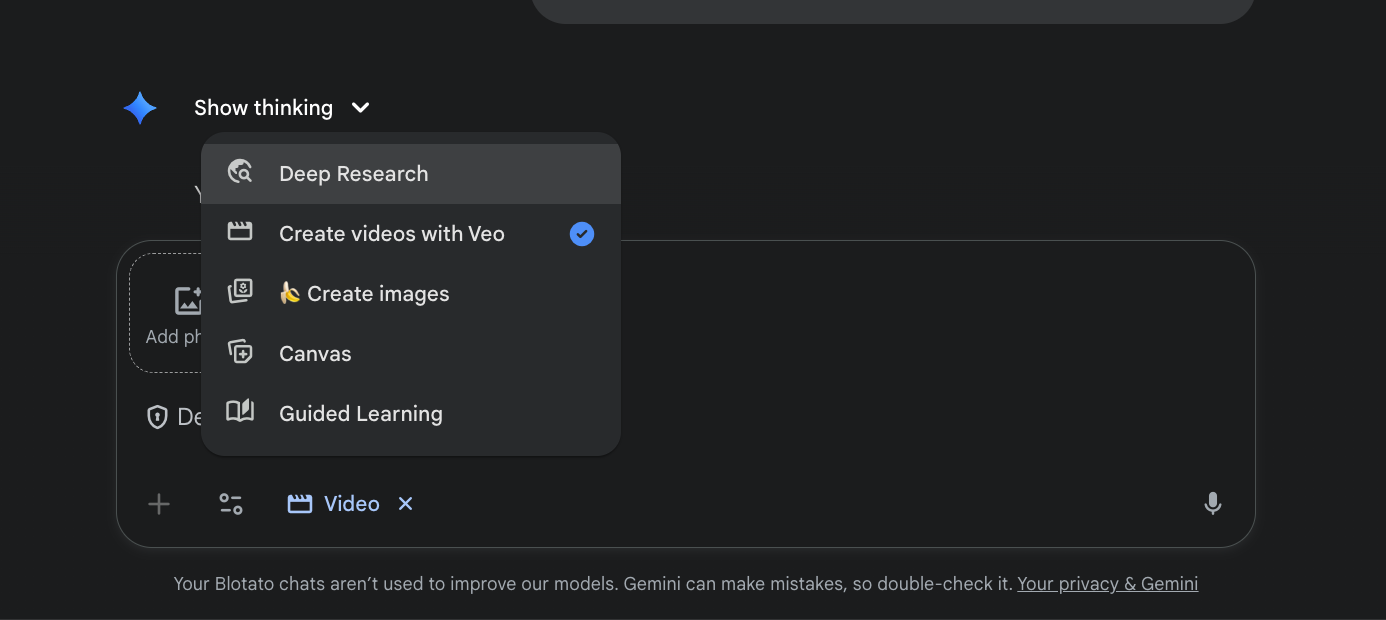Choose Guided Learning in the menu
The image size is (1386, 620).
411,414
